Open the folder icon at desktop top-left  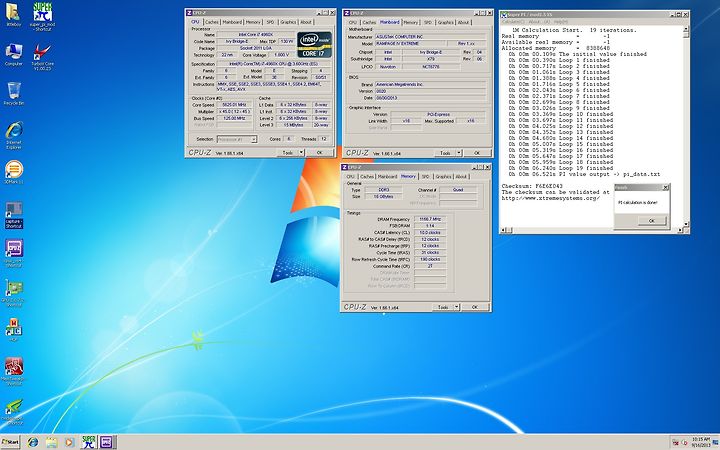[13, 15]
